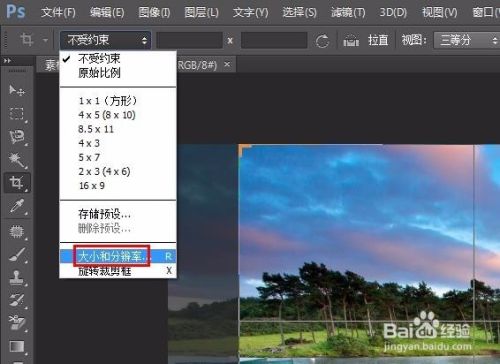This screenshot has height=364, width=500.
Task: Select the Spot Healing Brush tool
Action: coord(16,231)
